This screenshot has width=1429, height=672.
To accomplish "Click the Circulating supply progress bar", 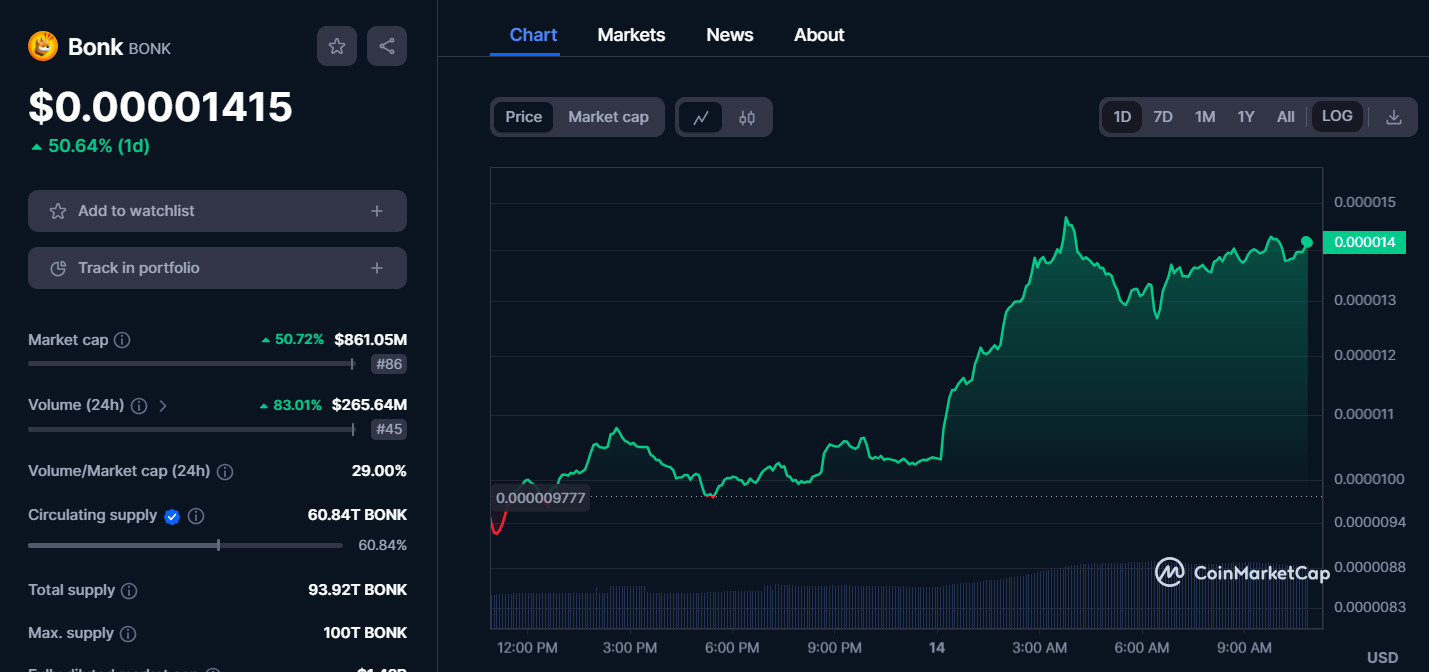I will tap(185, 545).
